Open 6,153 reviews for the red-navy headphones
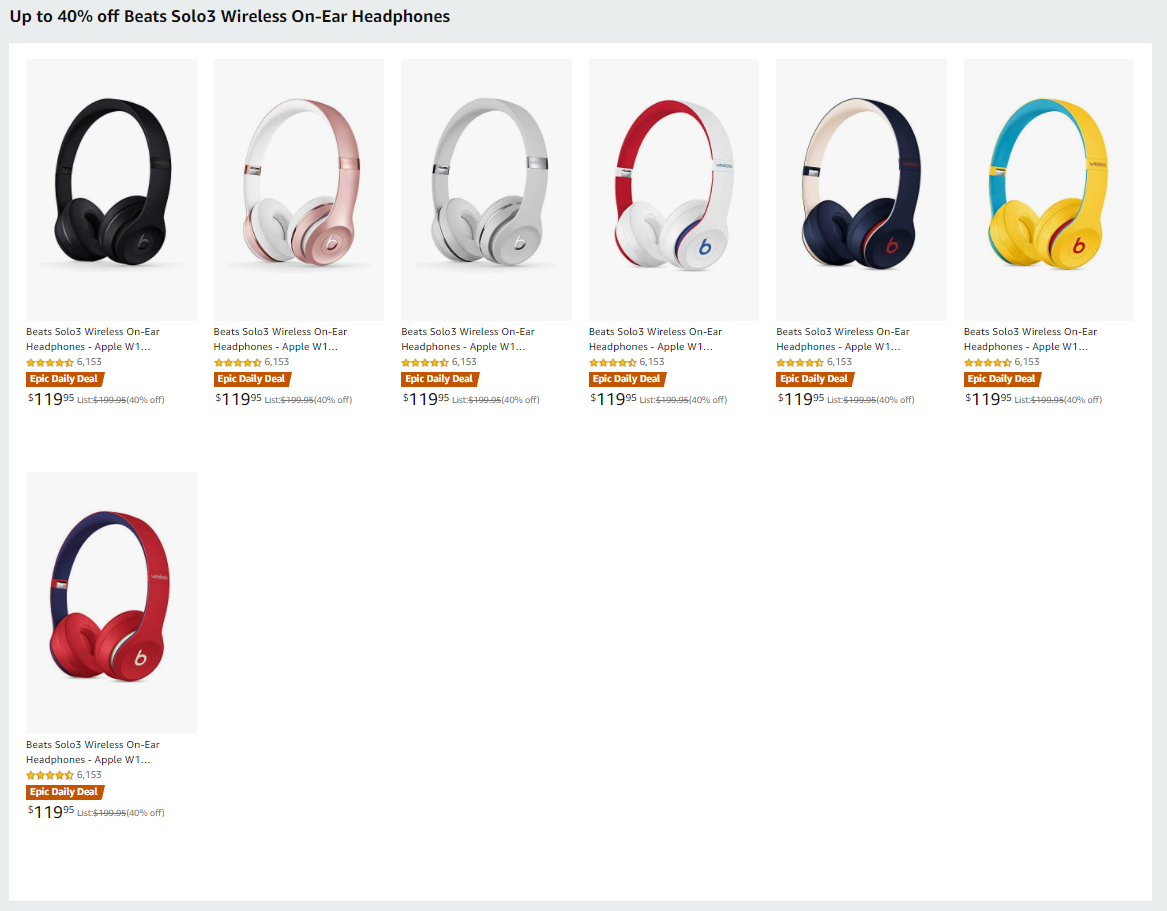This screenshot has width=1167, height=911. click(x=89, y=775)
